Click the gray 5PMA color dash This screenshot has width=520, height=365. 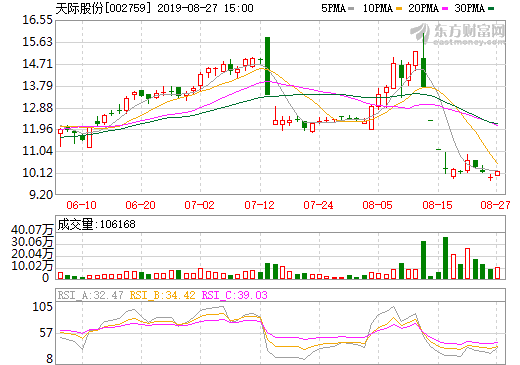(x=351, y=9)
